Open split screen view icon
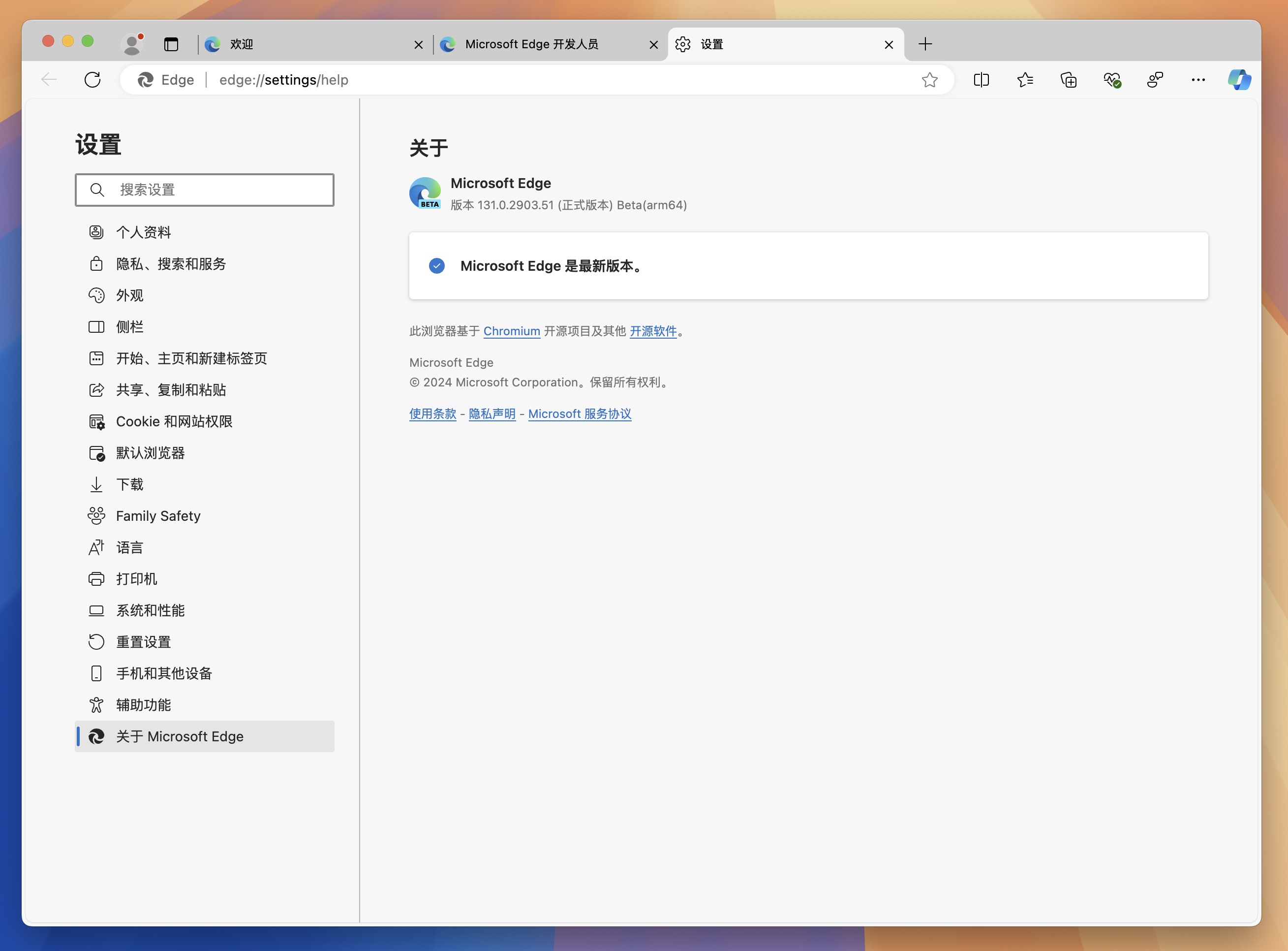Image resolution: width=1288 pixels, height=951 pixels. [x=981, y=79]
